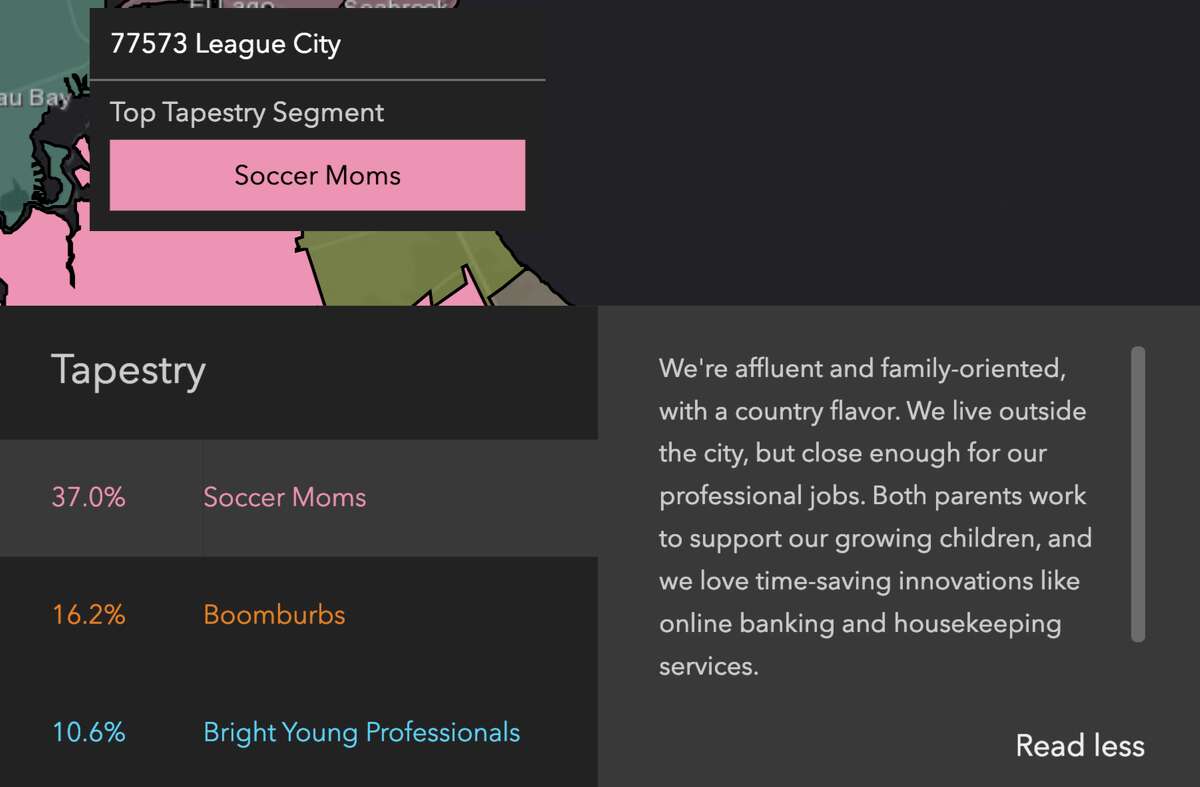Click the 77573 League City popup title
1200x787 pixels.
(x=225, y=44)
